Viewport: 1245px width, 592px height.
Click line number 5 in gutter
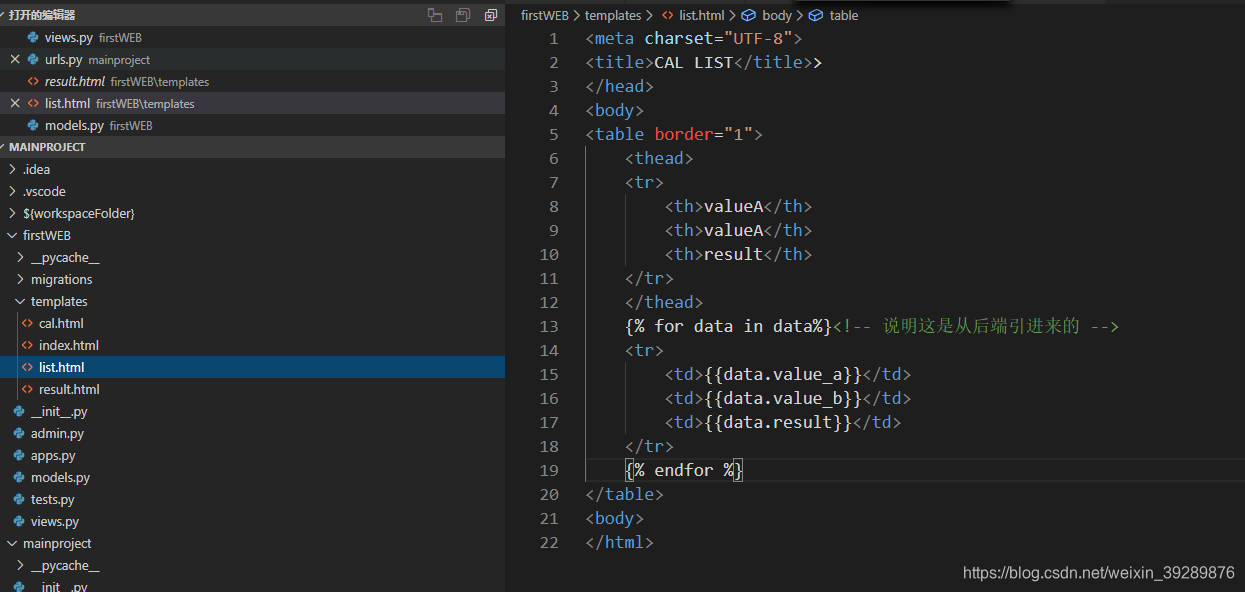click(x=554, y=134)
